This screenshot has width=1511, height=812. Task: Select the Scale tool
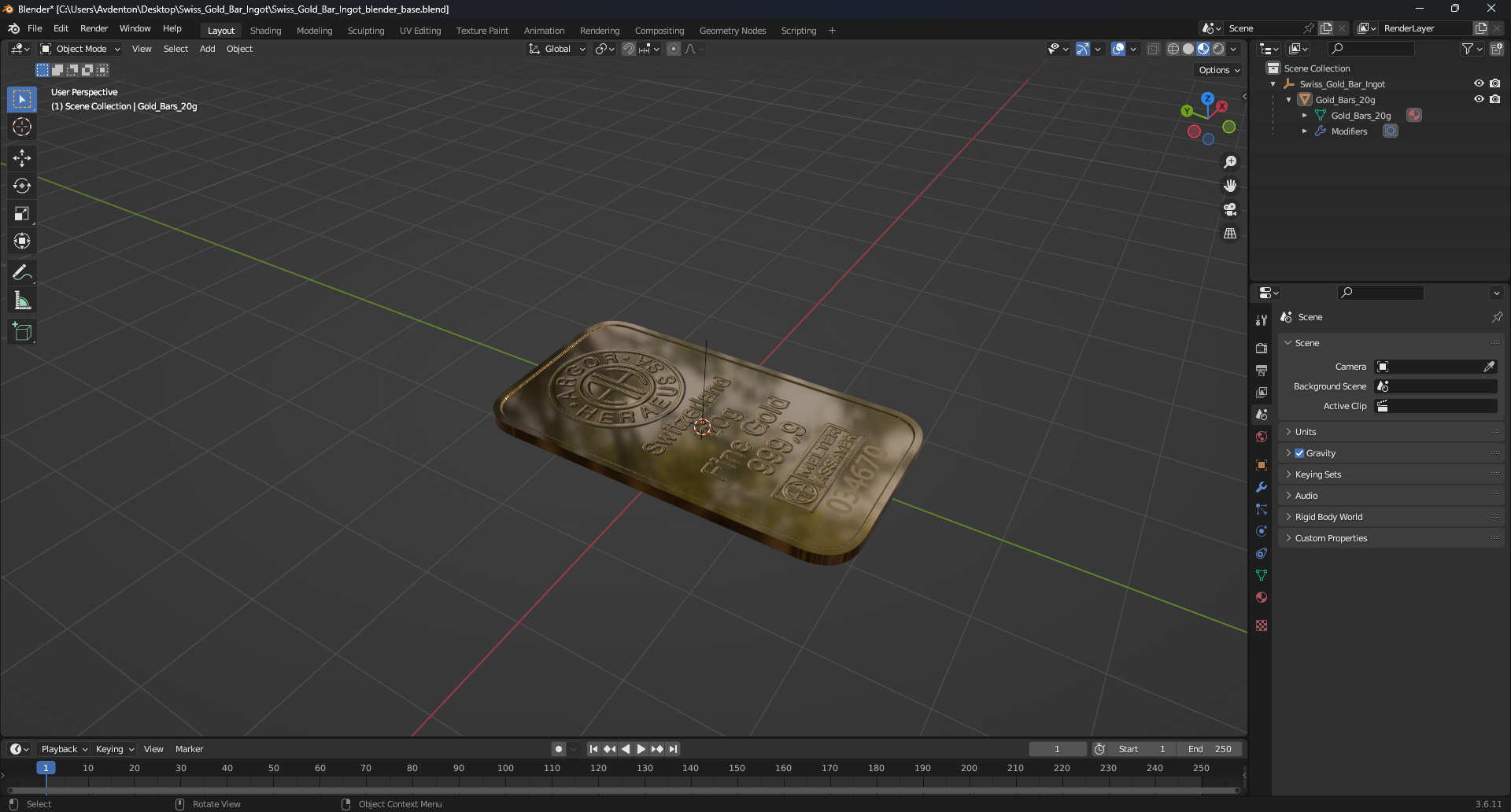point(22,213)
